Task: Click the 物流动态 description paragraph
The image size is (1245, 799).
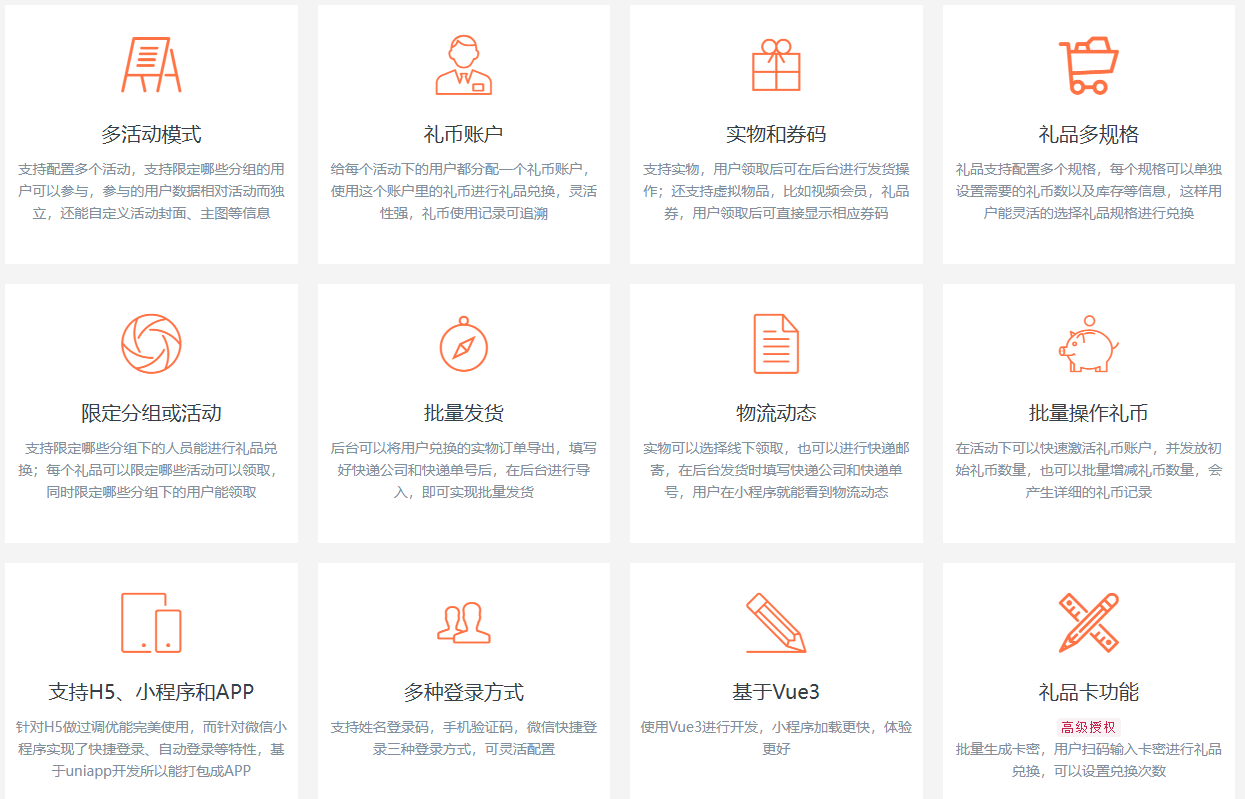Action: [776, 470]
